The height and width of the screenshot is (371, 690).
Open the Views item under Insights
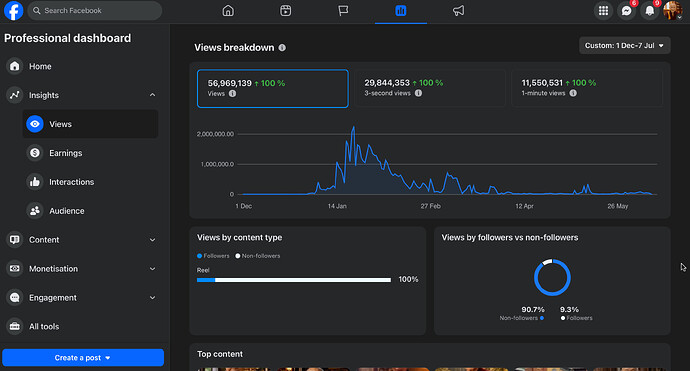tap(90, 124)
